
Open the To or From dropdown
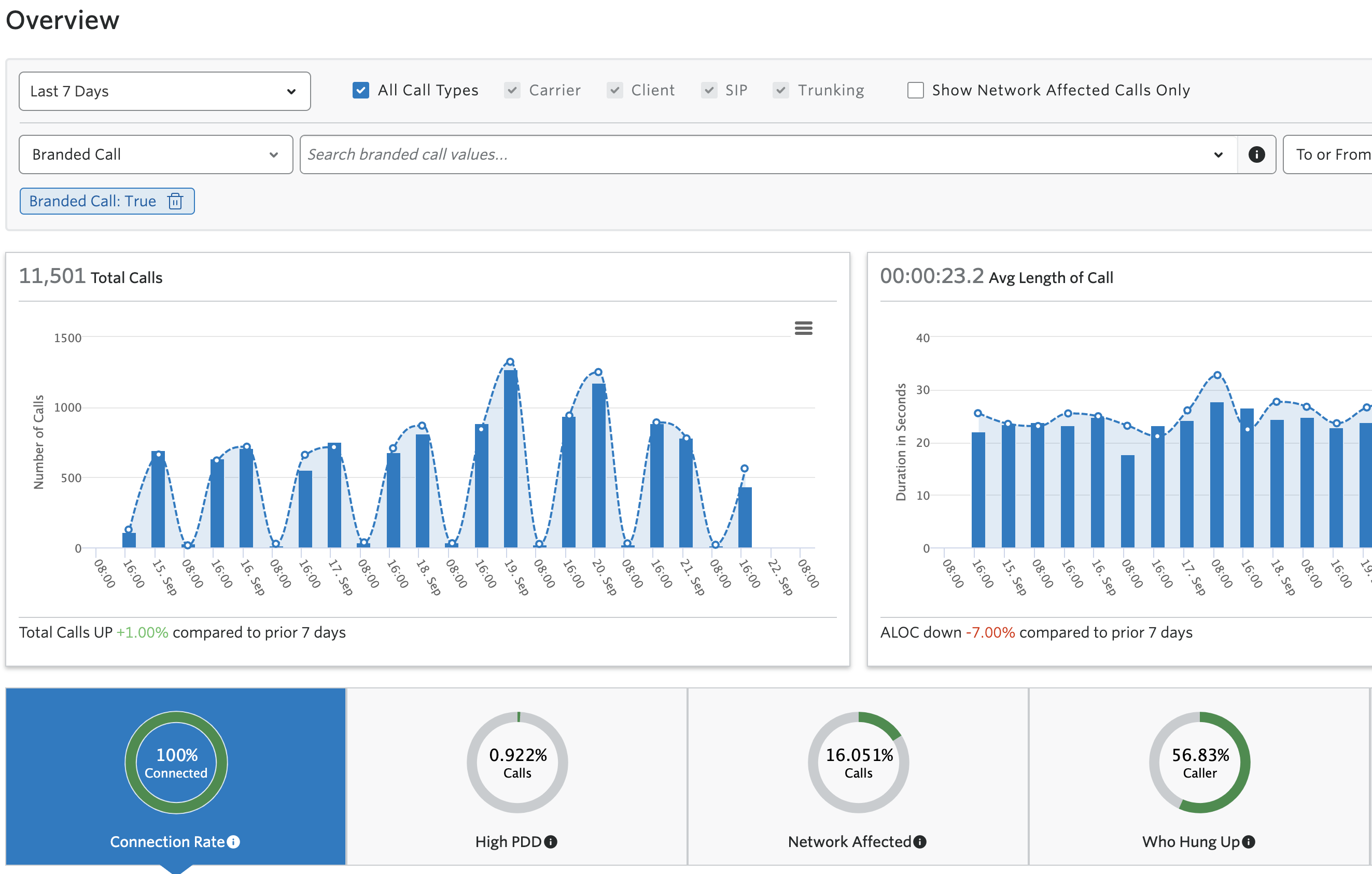[x=1327, y=154]
